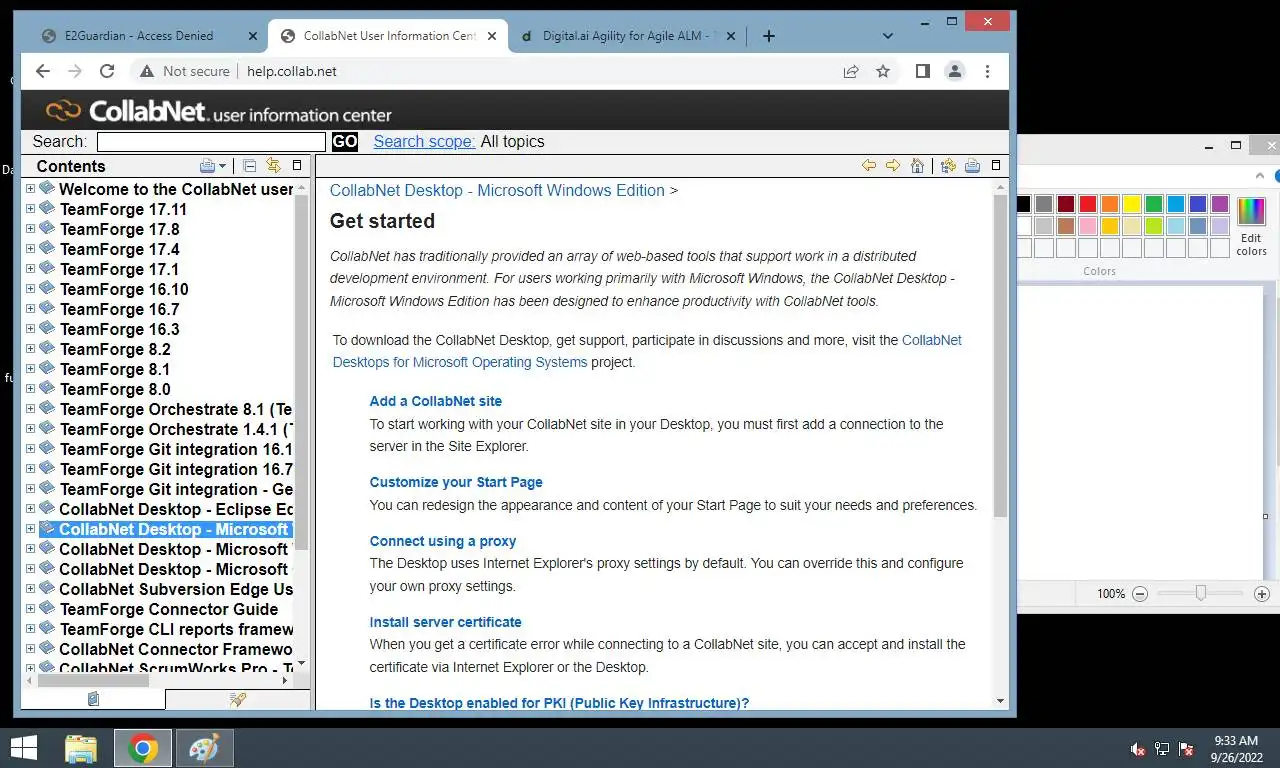Click the network icon in the system tray
Viewport: 1280px width, 768px height.
(x=1162, y=749)
